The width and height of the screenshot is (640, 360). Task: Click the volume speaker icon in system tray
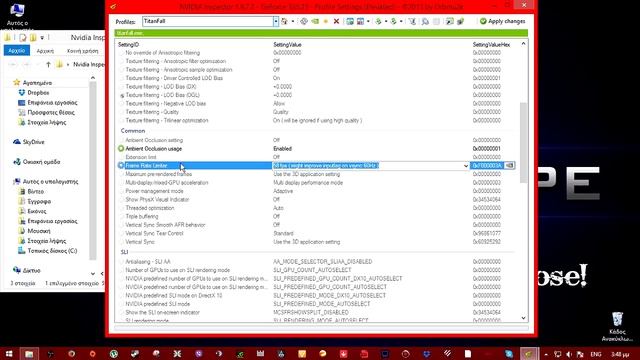pos(569,354)
